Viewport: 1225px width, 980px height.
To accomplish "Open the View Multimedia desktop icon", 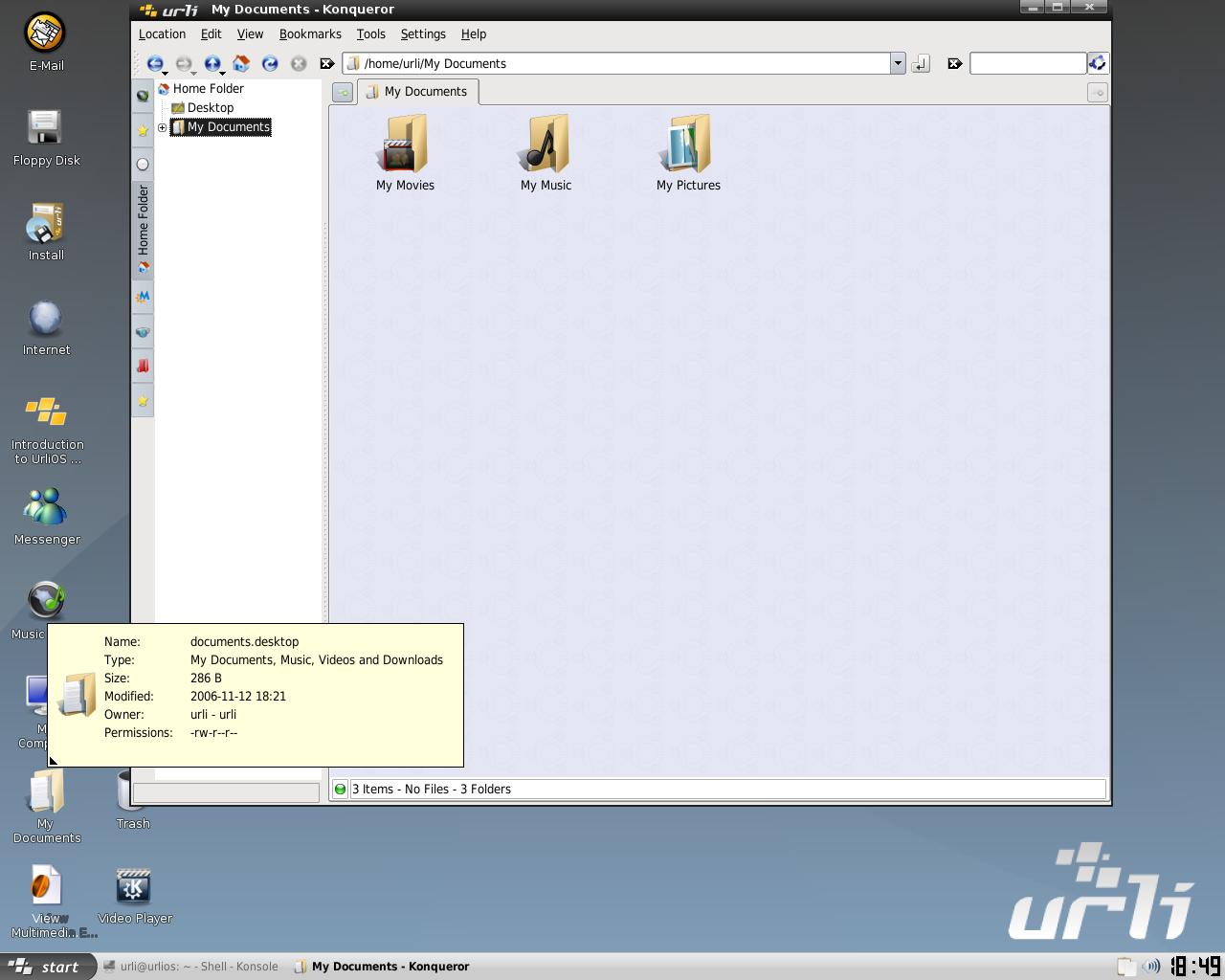I will [47, 902].
